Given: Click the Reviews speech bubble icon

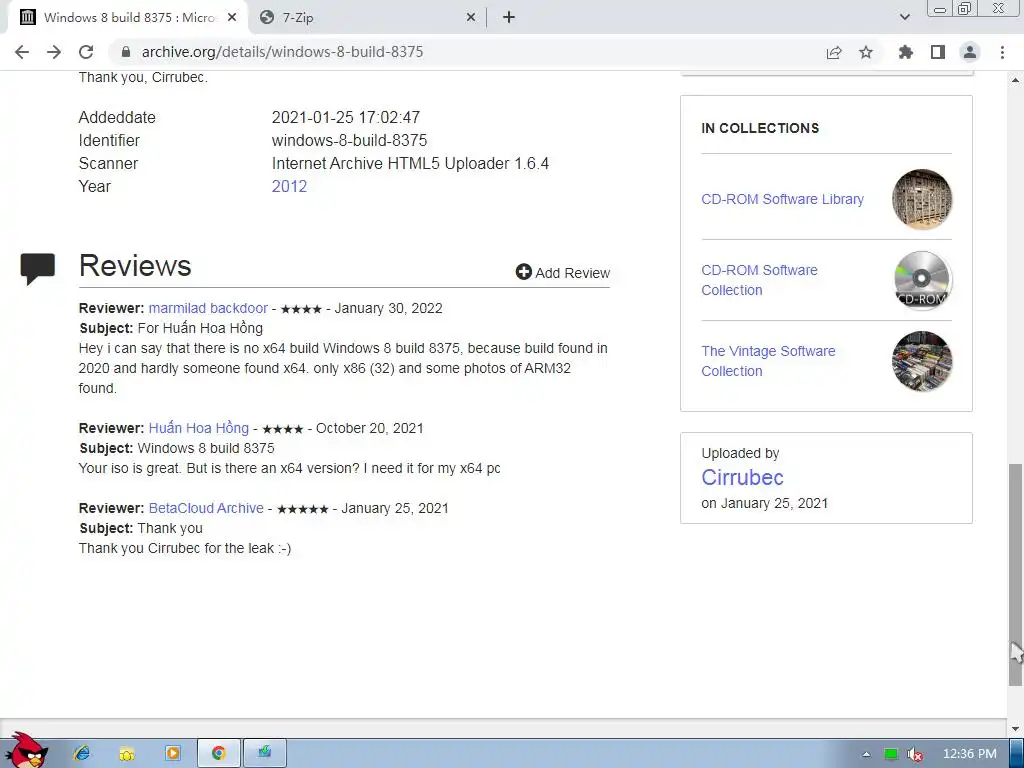Looking at the screenshot, I should 37,268.
